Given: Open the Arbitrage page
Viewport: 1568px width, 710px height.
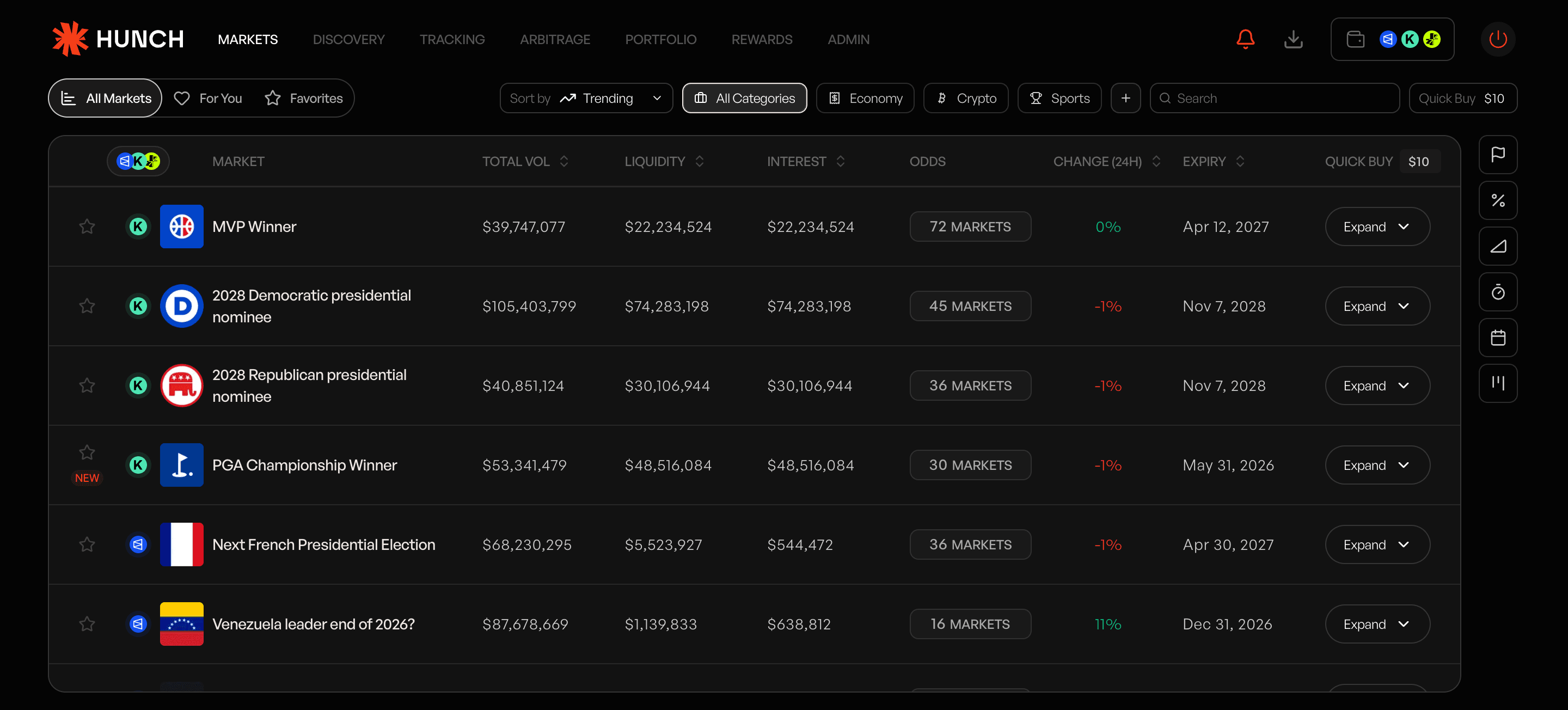Looking at the screenshot, I should pyautogui.click(x=555, y=40).
